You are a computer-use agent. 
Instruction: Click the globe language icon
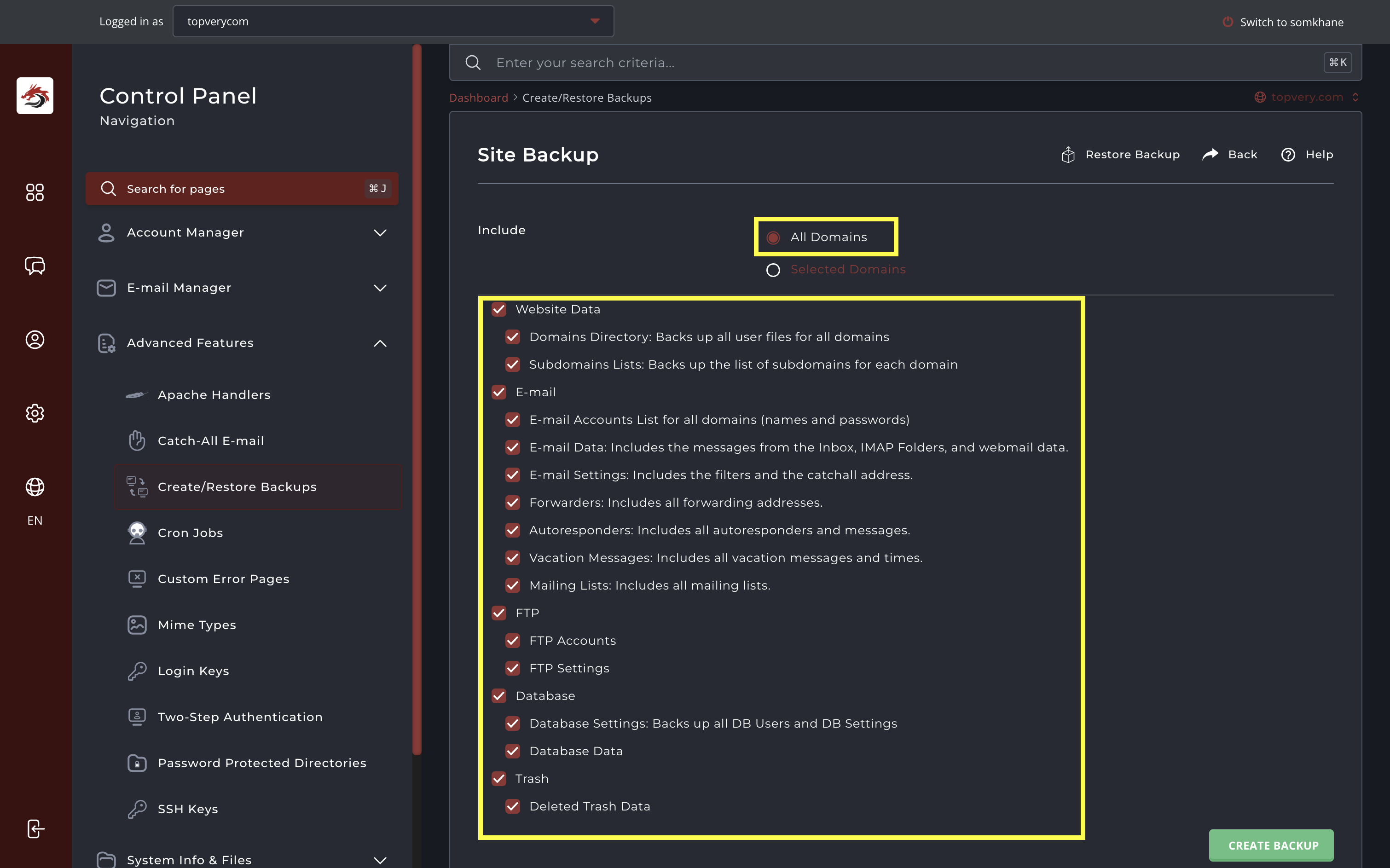click(35, 487)
